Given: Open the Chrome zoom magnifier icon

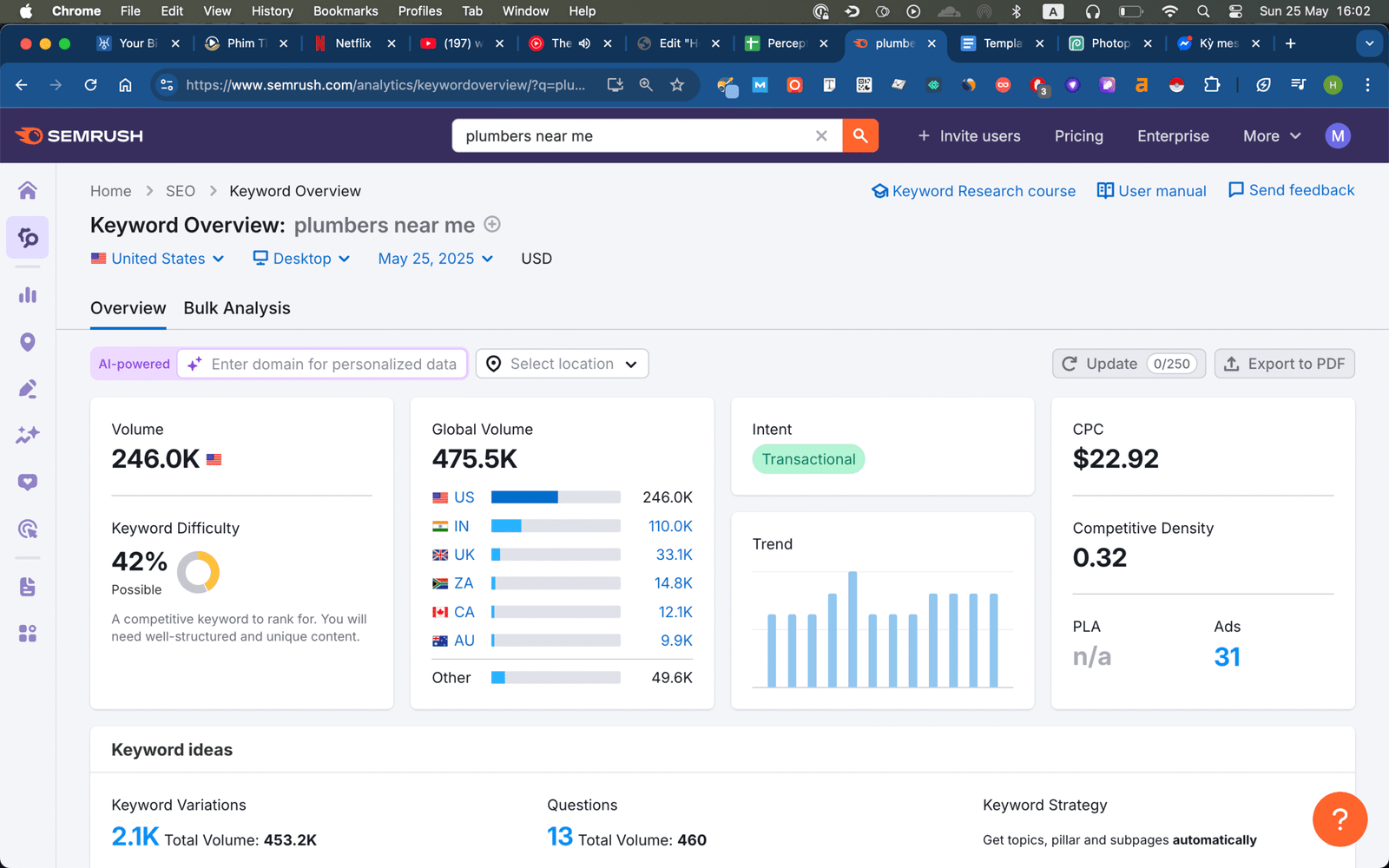Looking at the screenshot, I should 646,85.
